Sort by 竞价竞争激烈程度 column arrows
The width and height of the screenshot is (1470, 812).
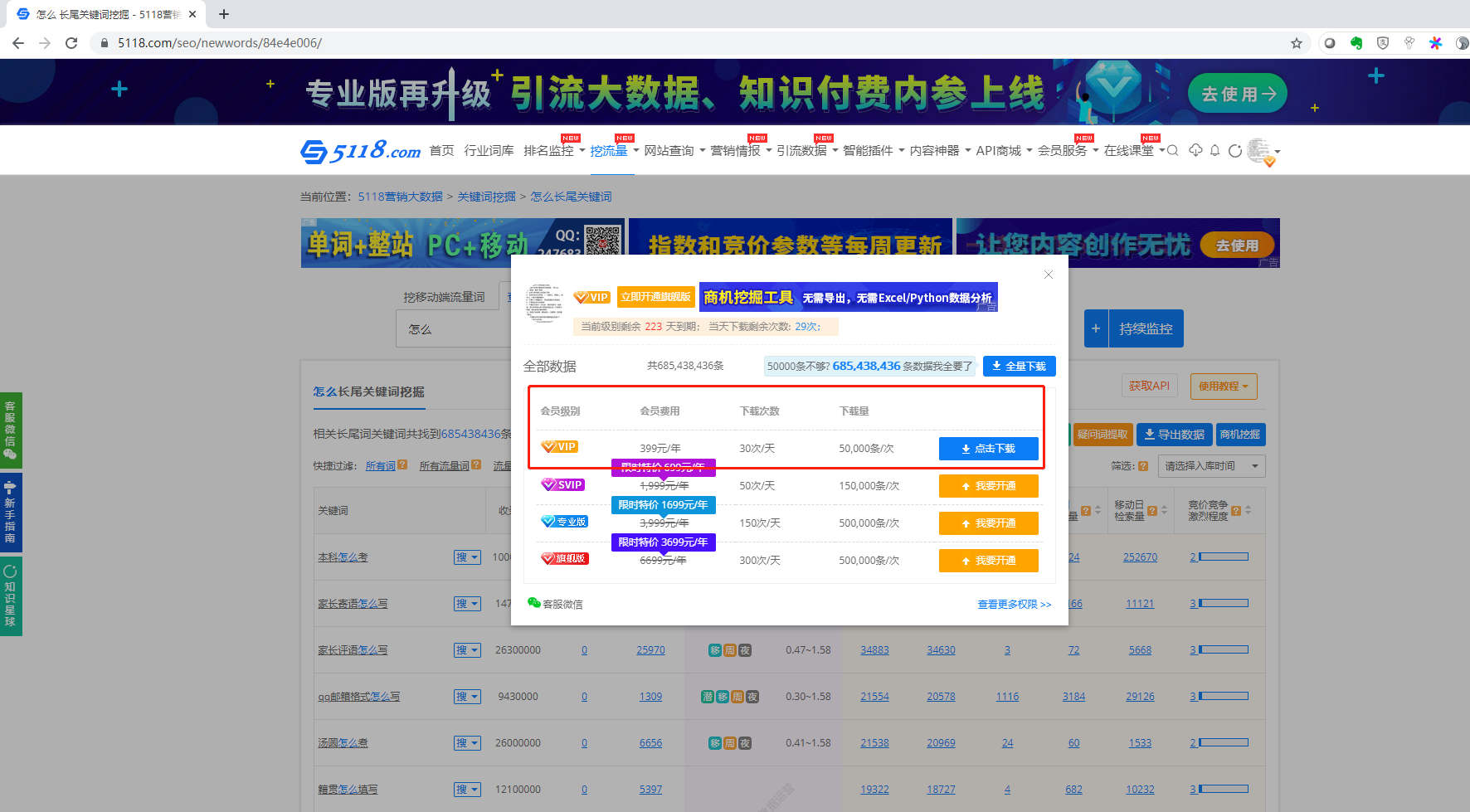click(x=1248, y=510)
